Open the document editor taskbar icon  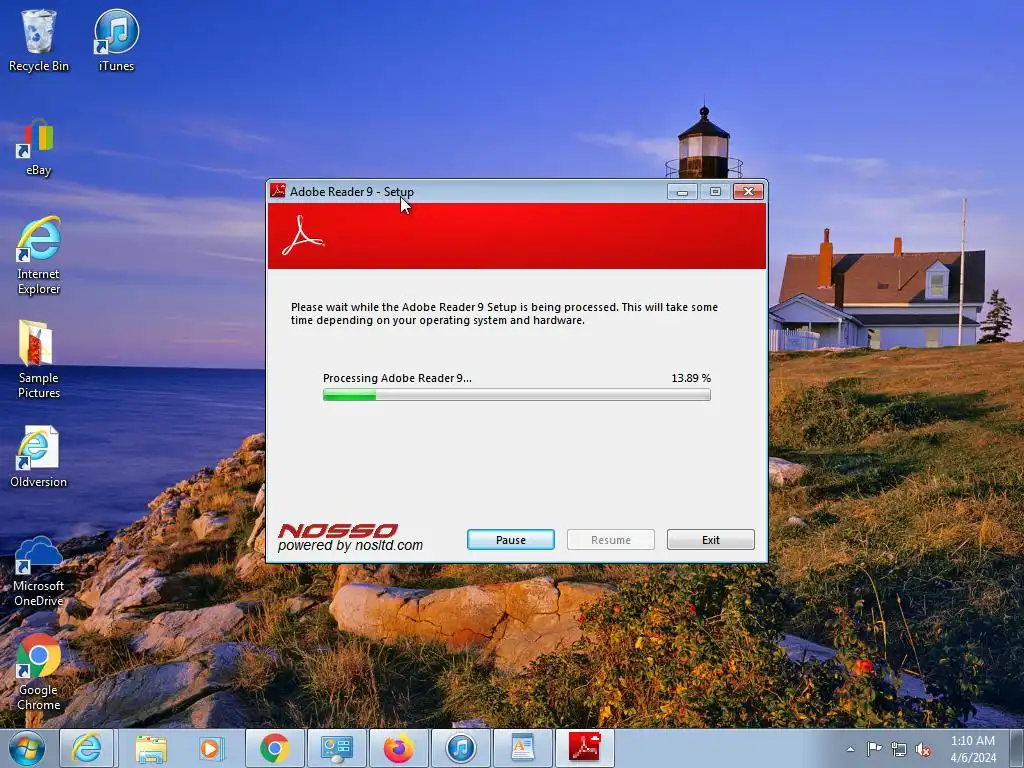(x=523, y=748)
